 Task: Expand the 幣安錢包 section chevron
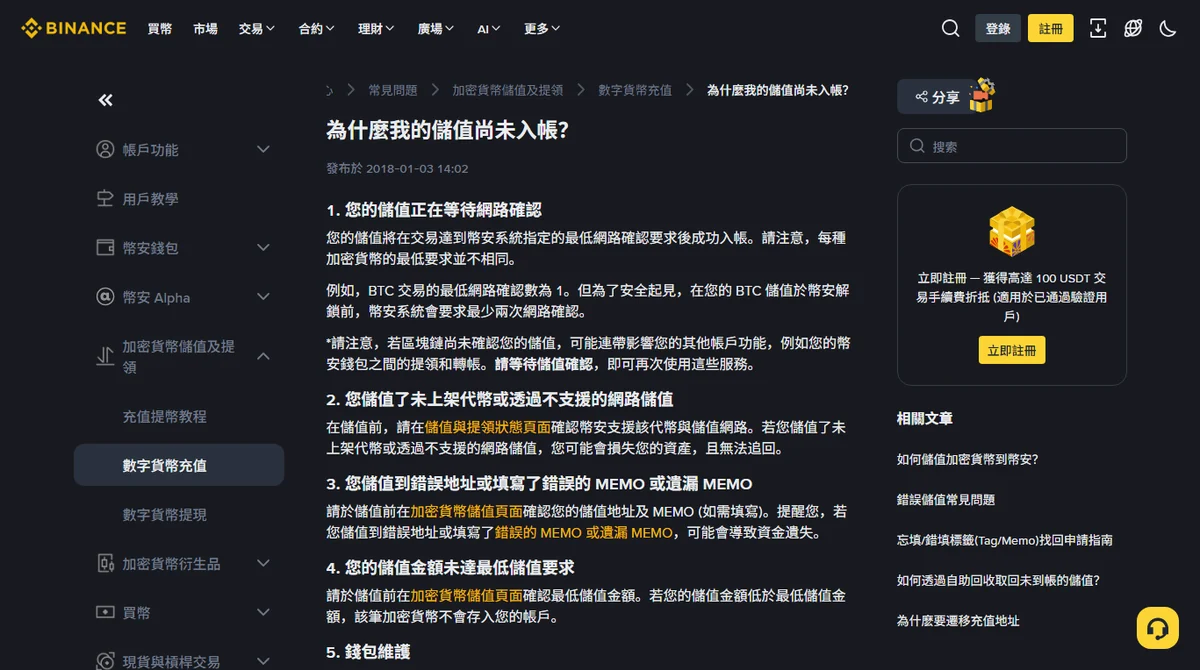[x=263, y=247]
